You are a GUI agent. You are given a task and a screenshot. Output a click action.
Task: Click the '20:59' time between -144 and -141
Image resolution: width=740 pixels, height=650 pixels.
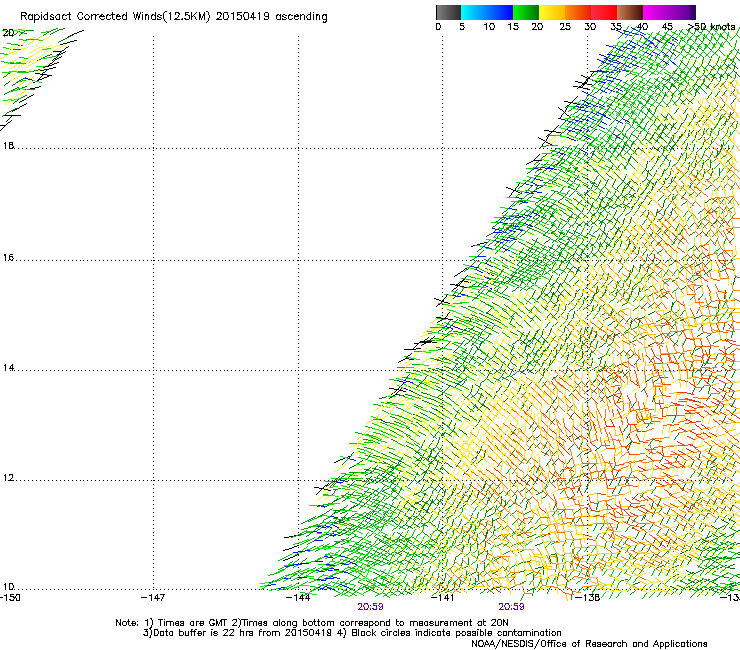pos(370,607)
